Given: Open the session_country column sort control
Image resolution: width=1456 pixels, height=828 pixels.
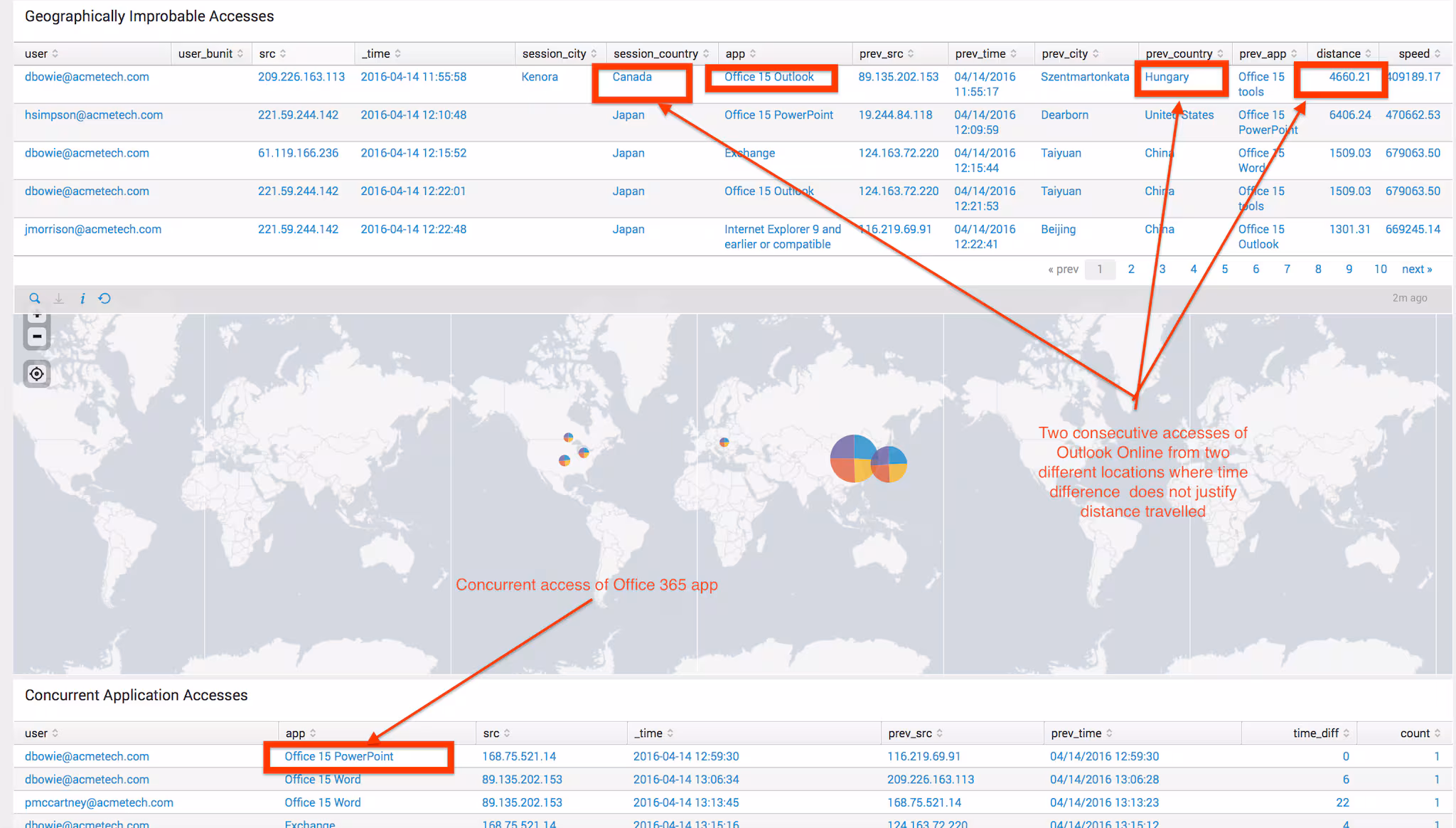Looking at the screenshot, I should [707, 53].
